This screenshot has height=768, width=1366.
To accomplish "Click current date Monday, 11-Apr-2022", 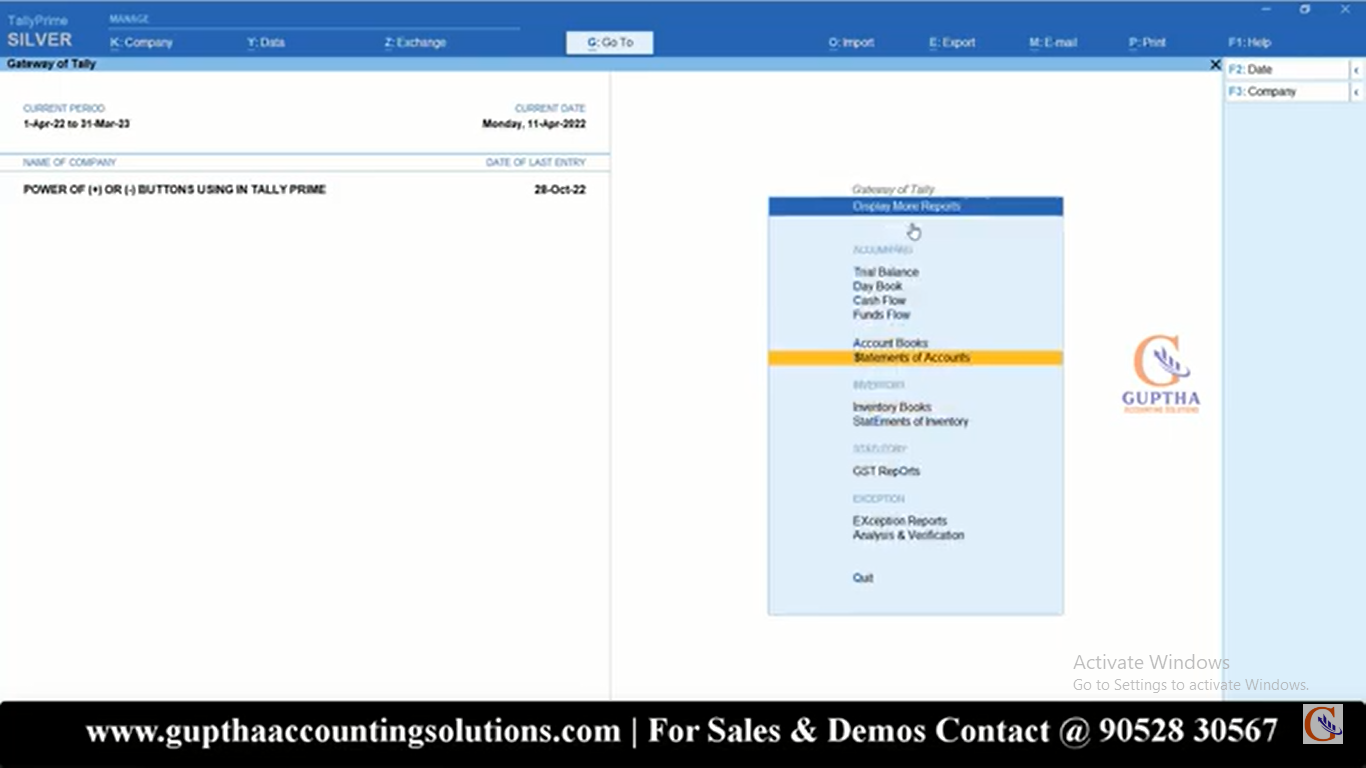I will (534, 124).
